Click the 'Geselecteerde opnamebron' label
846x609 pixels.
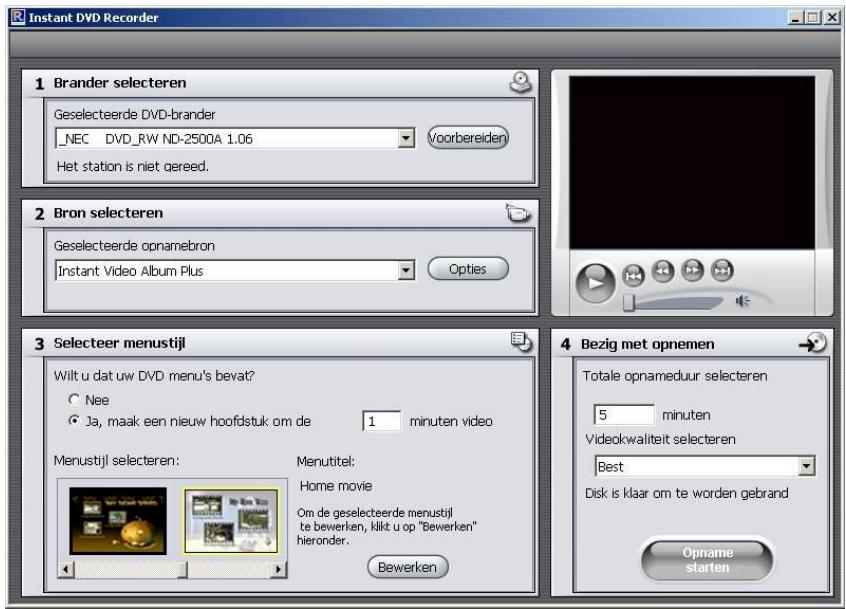tap(134, 245)
